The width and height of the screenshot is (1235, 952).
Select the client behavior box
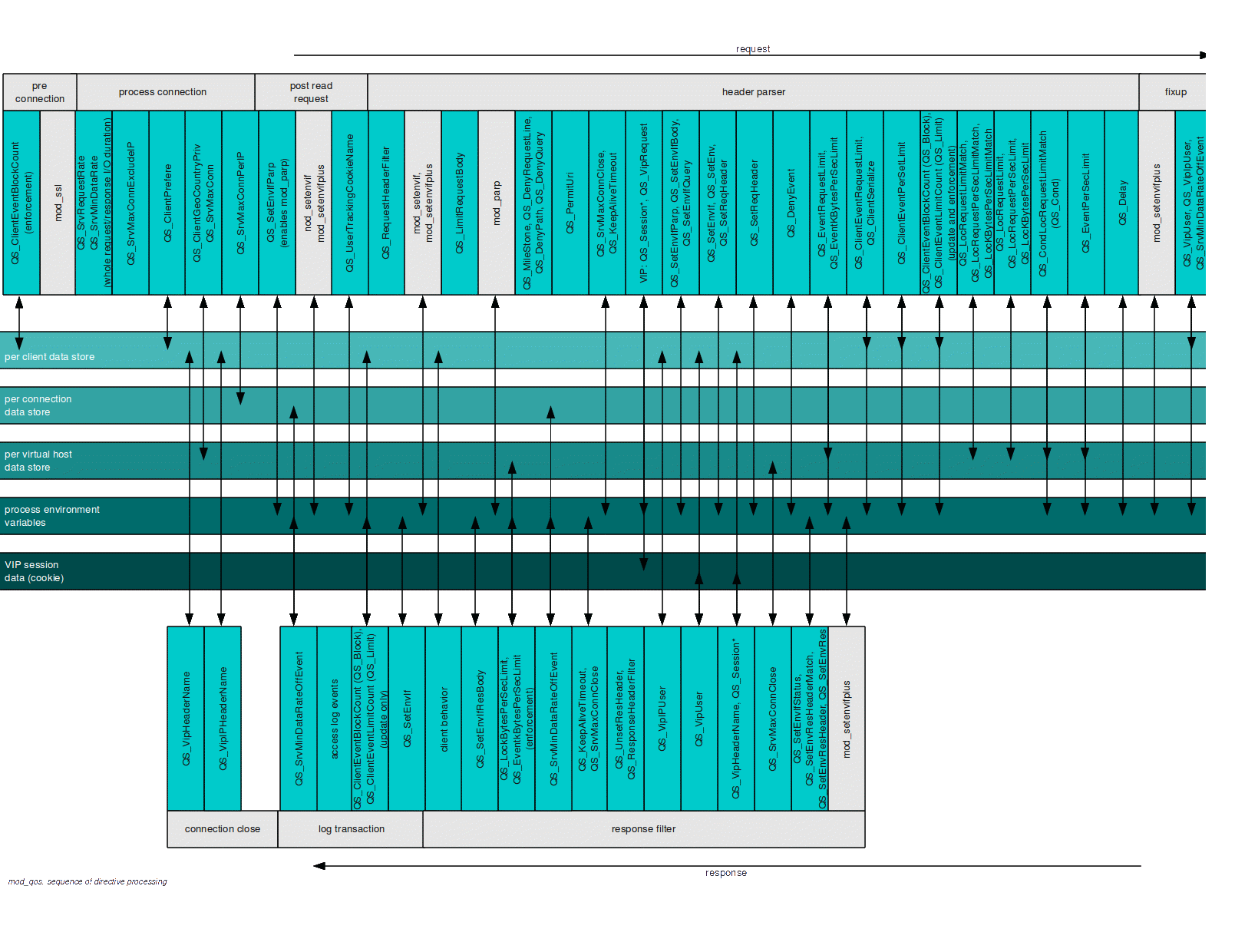(444, 719)
